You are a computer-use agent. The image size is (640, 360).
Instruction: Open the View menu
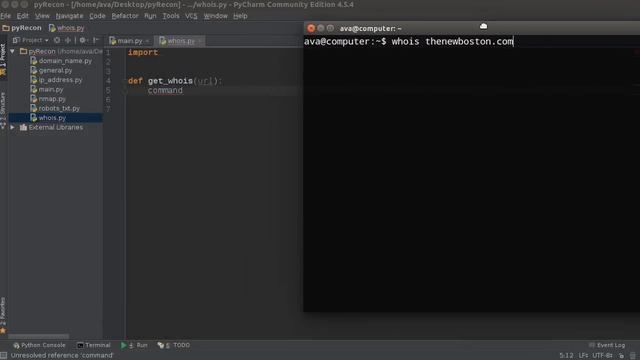(x=42, y=16)
